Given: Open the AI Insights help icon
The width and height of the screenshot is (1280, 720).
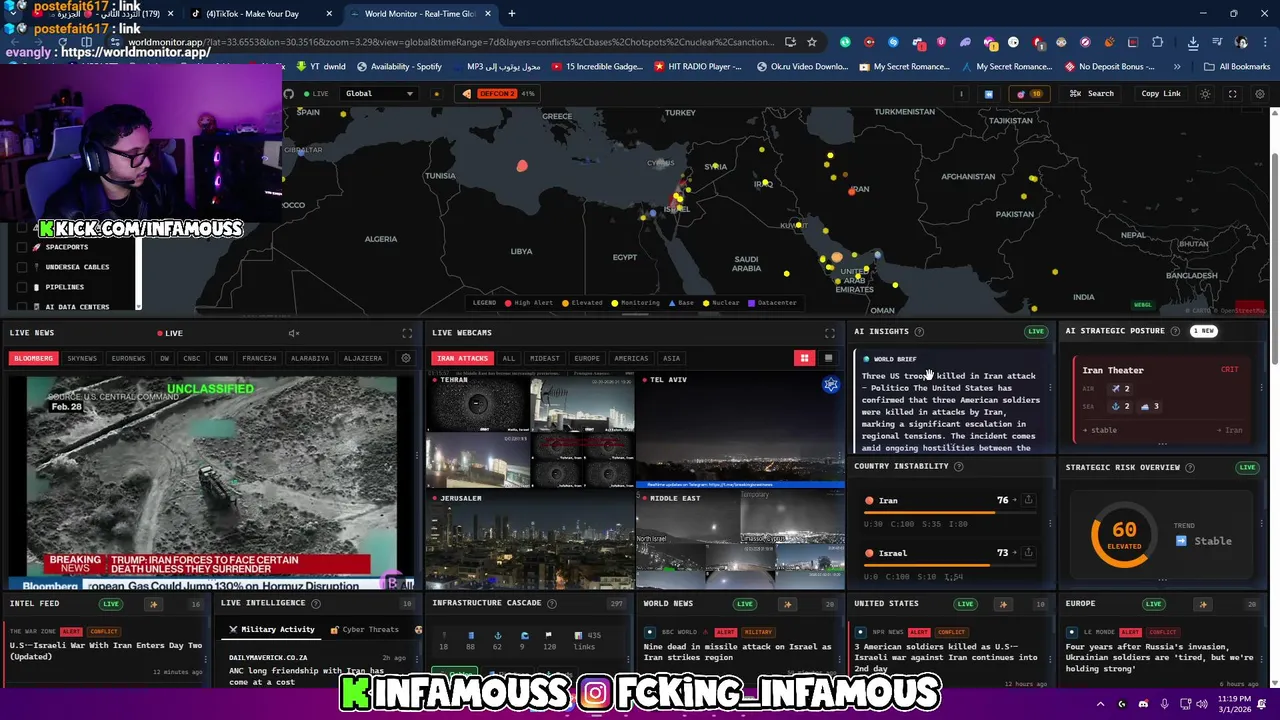Looking at the screenshot, I should 919,332.
